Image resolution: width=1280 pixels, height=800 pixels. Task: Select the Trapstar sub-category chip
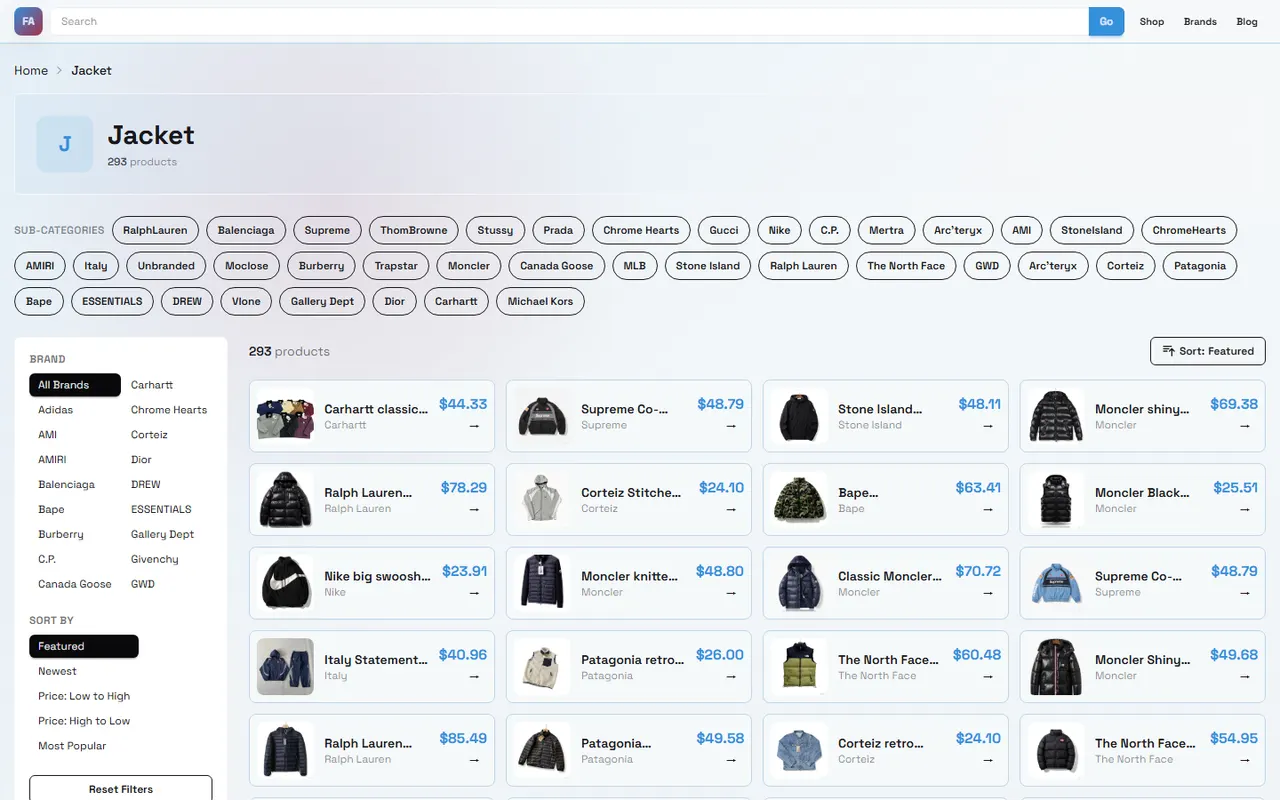[x=396, y=266]
